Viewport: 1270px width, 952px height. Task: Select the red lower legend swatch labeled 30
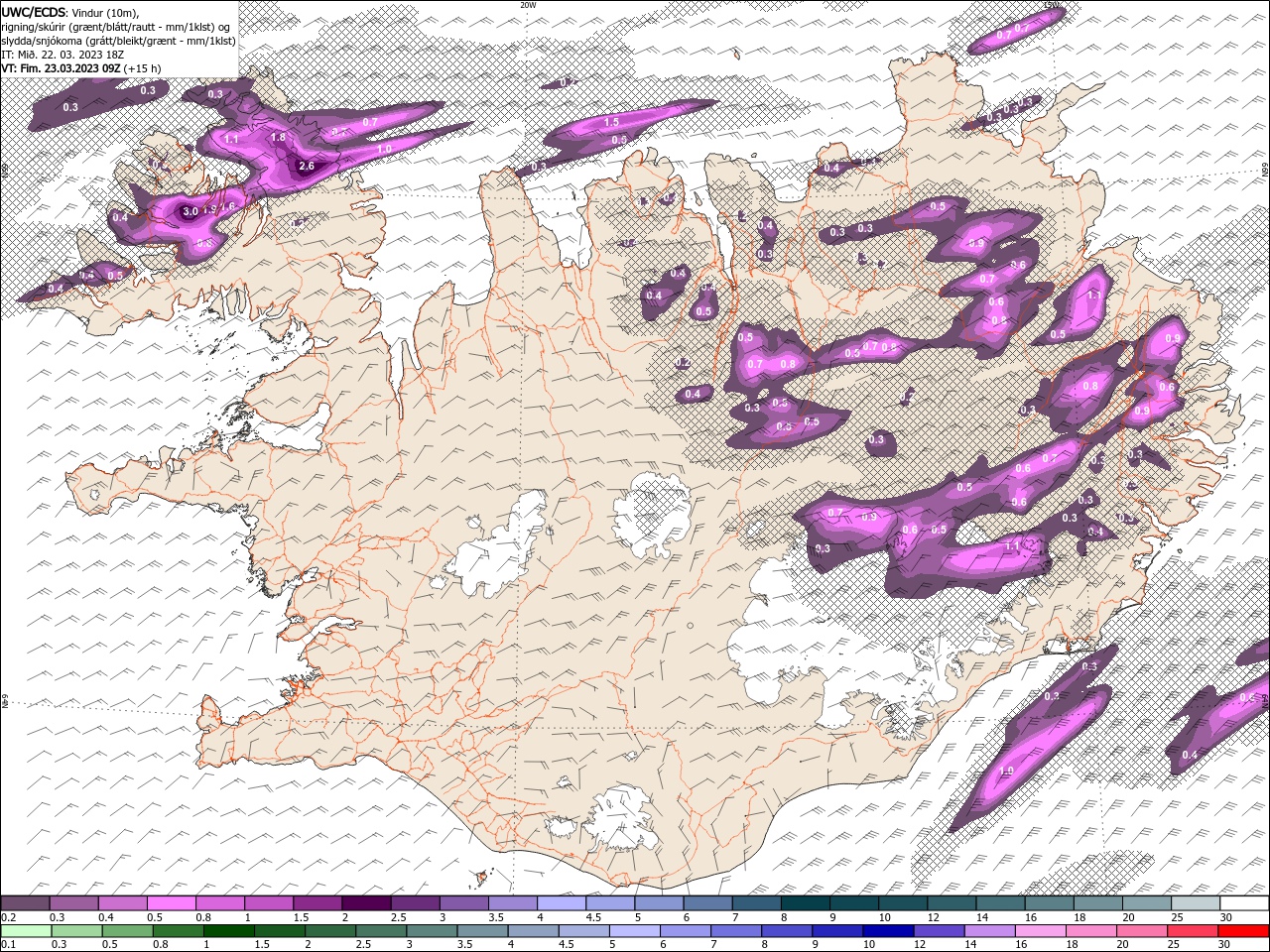click(1242, 931)
